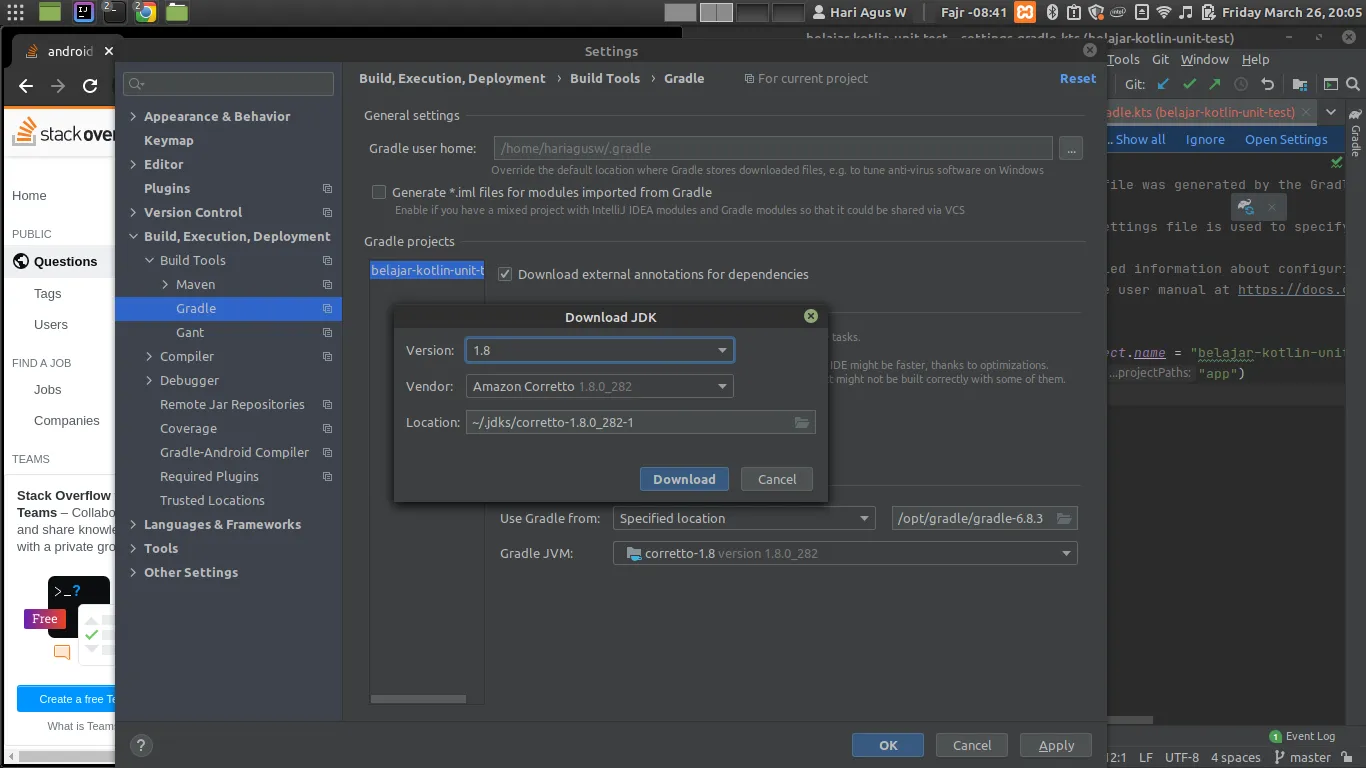Open the Use Gradle from dropdown
The width and height of the screenshot is (1366, 768).
point(744,518)
